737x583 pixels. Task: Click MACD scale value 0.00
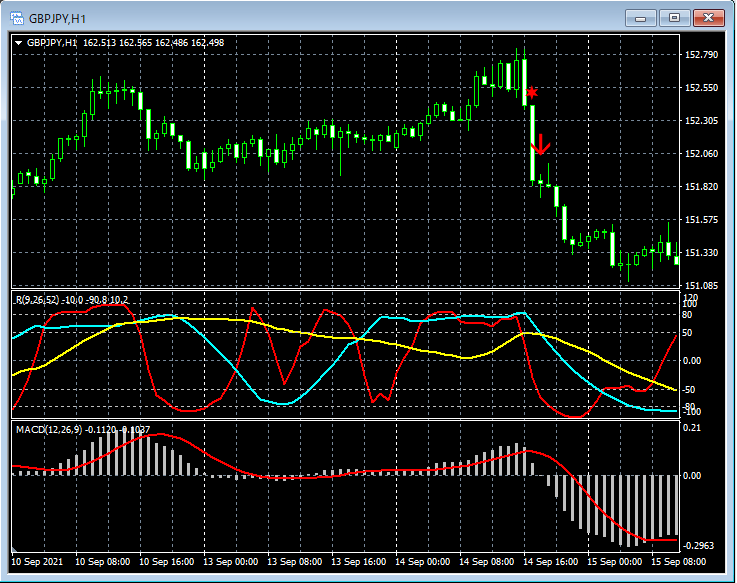pos(692,476)
